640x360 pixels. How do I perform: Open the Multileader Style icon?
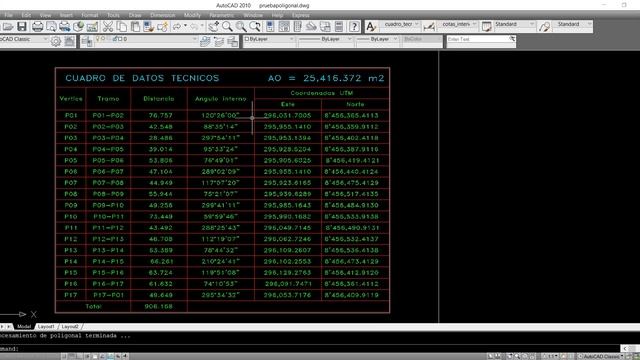click(544, 27)
